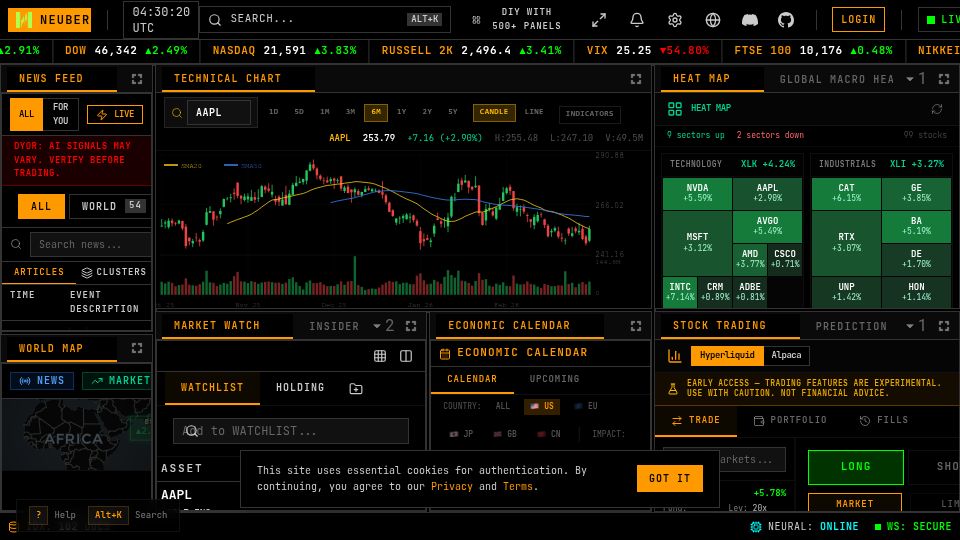This screenshot has height=540, width=960.
Task: Click the news search magnifier icon
Action: [x=16, y=244]
